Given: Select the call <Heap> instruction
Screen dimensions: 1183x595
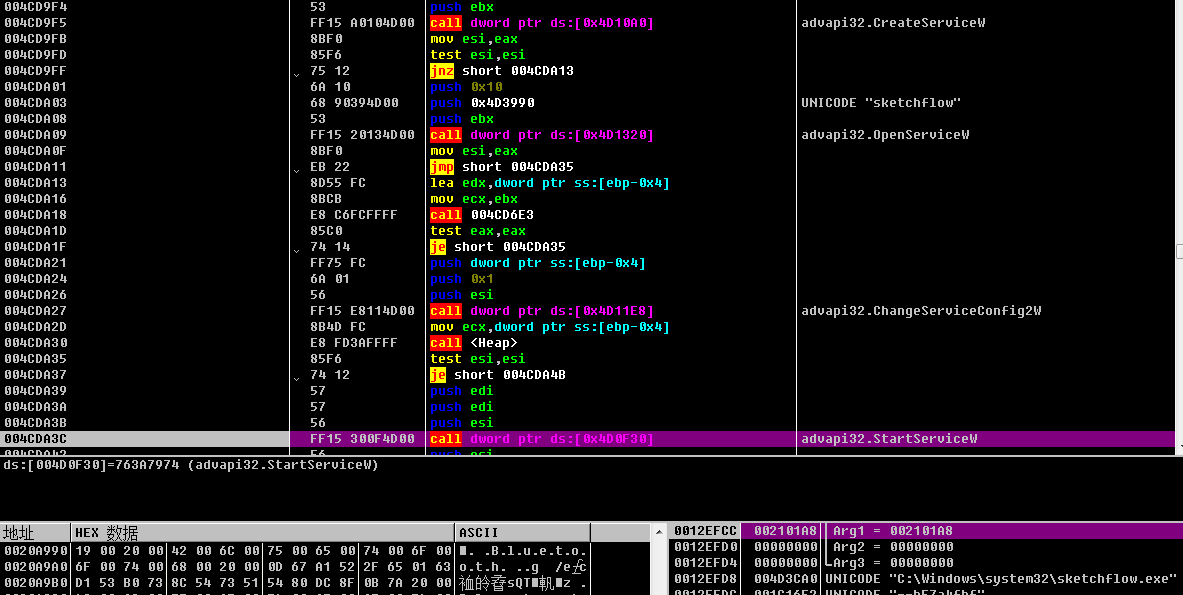Looking at the screenshot, I should (473, 343).
